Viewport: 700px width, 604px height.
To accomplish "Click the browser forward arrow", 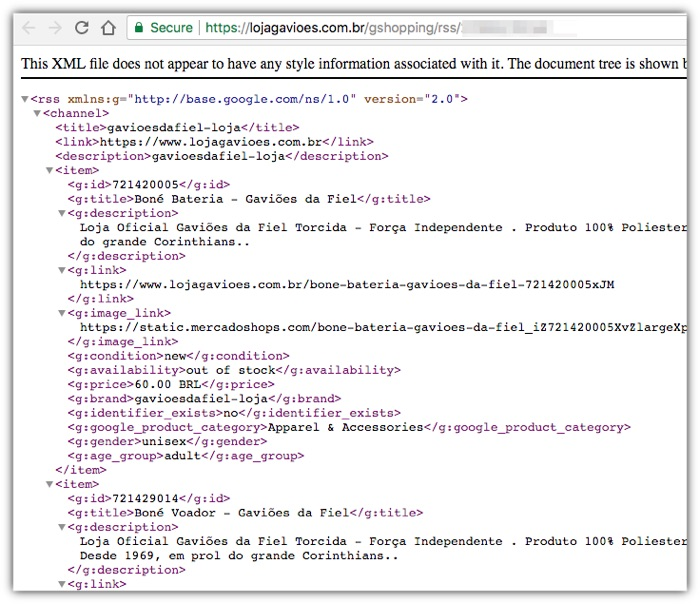I will (55, 28).
